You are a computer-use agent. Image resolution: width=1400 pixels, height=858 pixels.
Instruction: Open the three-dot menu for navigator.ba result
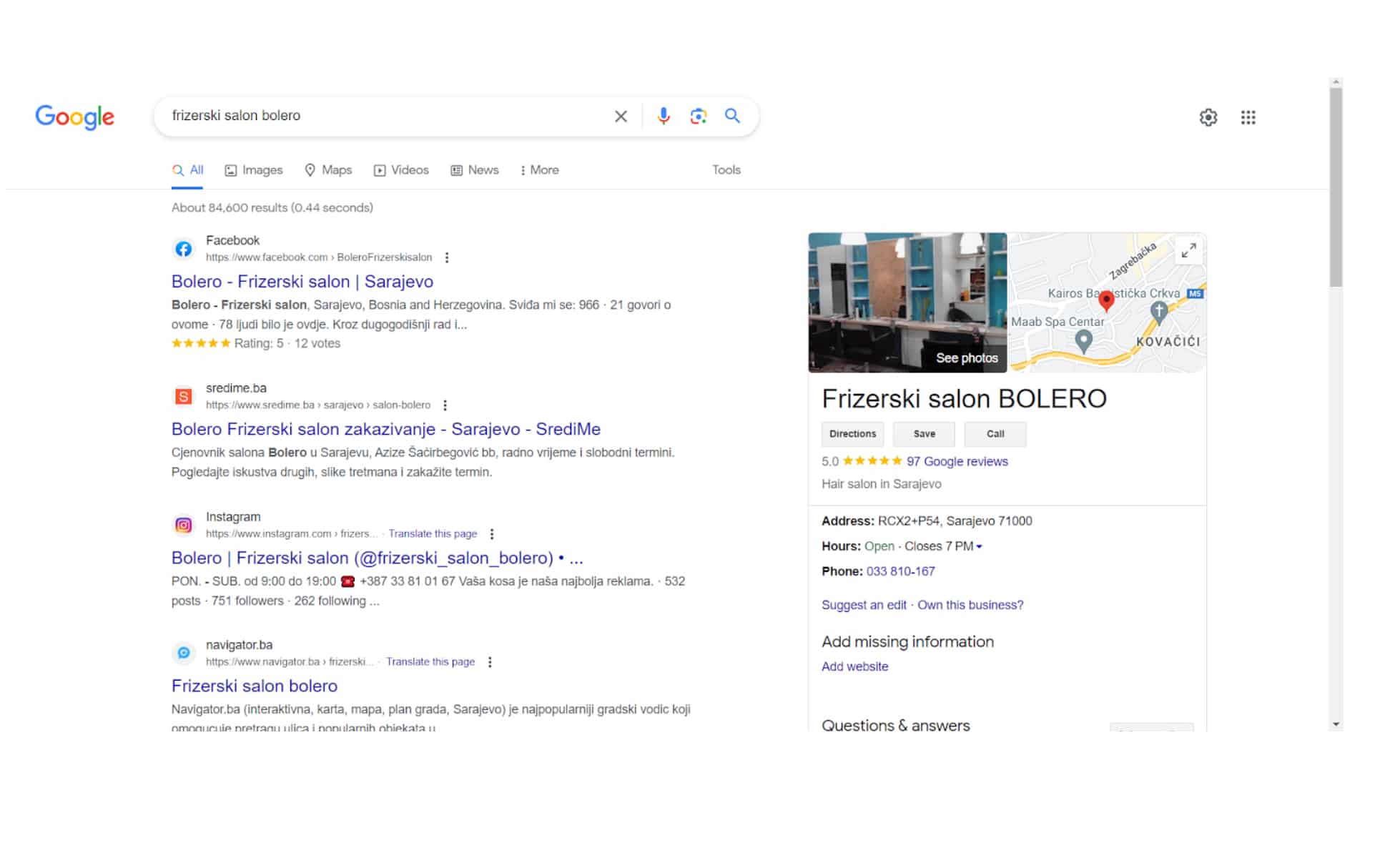tap(491, 661)
